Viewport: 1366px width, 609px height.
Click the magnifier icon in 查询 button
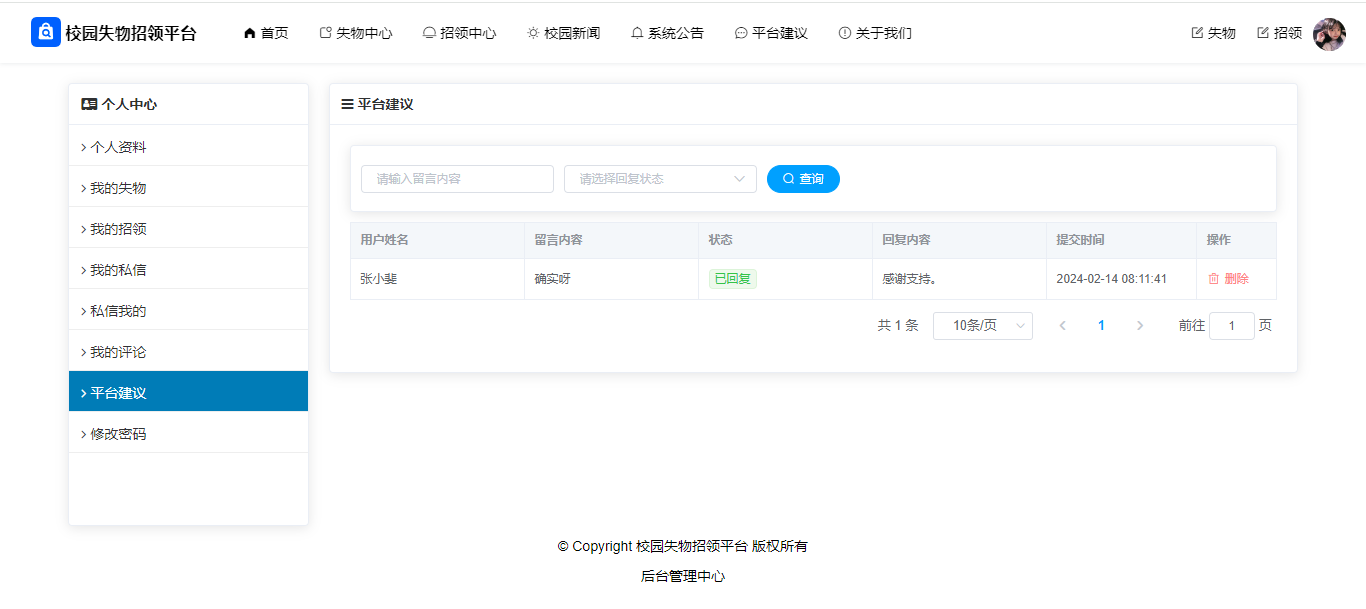pos(788,179)
